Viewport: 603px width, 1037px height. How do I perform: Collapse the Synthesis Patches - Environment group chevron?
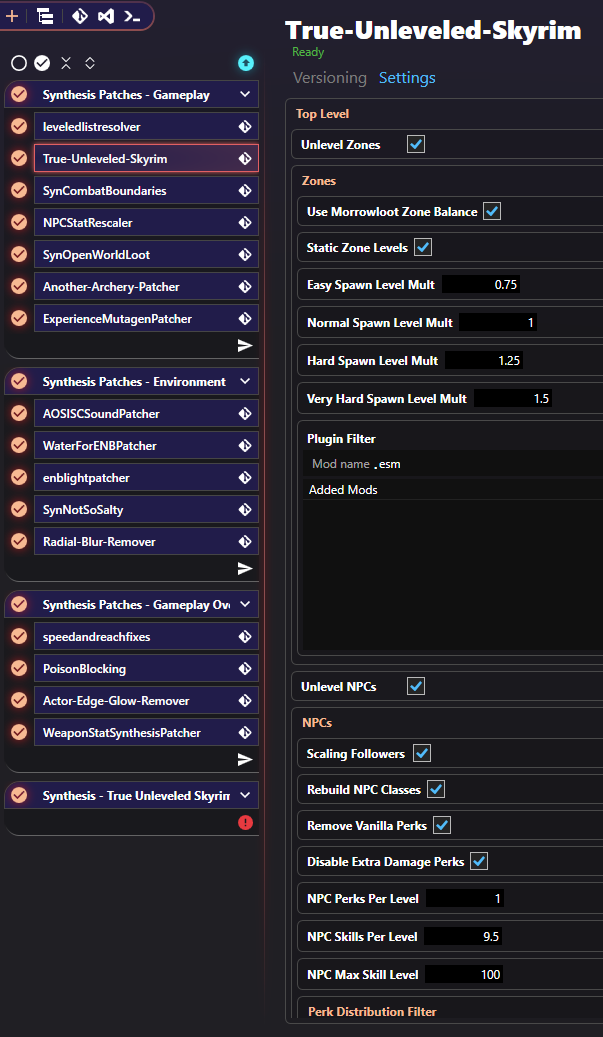[245, 382]
